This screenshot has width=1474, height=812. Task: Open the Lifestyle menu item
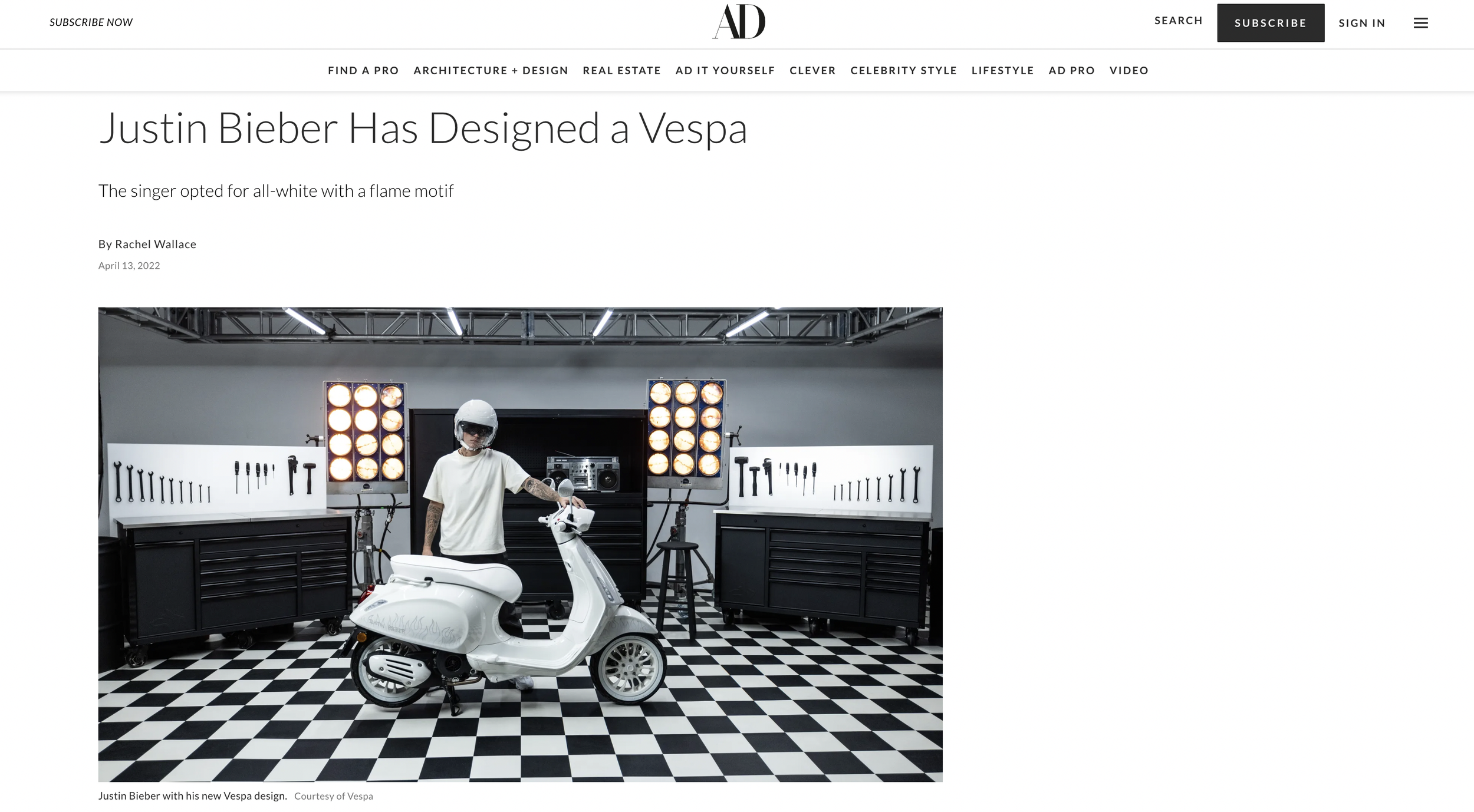(1002, 71)
